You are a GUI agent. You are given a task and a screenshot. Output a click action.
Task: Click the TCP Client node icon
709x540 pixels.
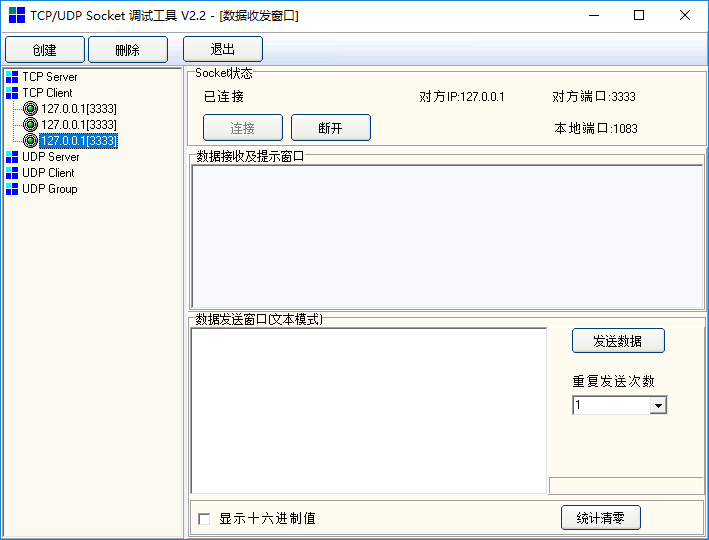coord(12,93)
